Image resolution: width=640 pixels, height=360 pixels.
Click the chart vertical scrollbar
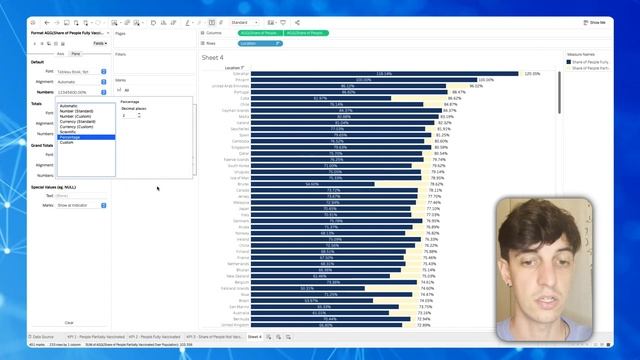pos(559,94)
